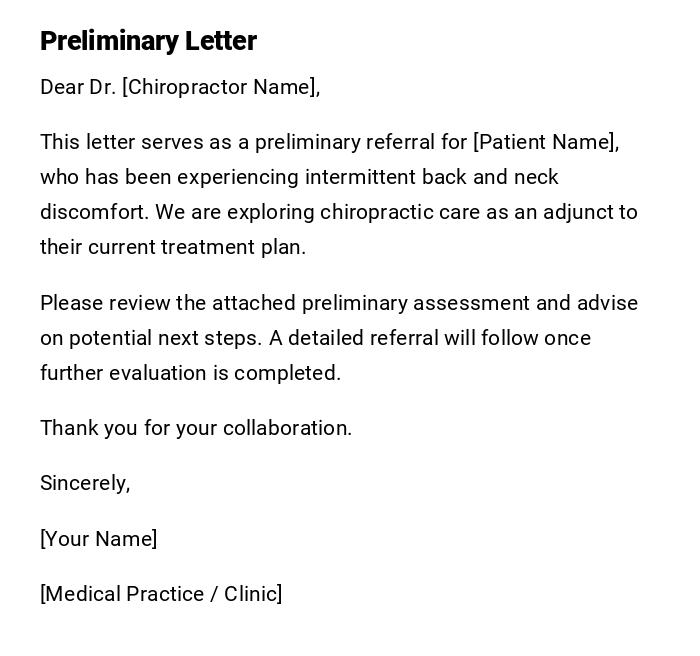Click the "Dear Dr." salutation text
The image size is (700, 656).
[x=78, y=87]
